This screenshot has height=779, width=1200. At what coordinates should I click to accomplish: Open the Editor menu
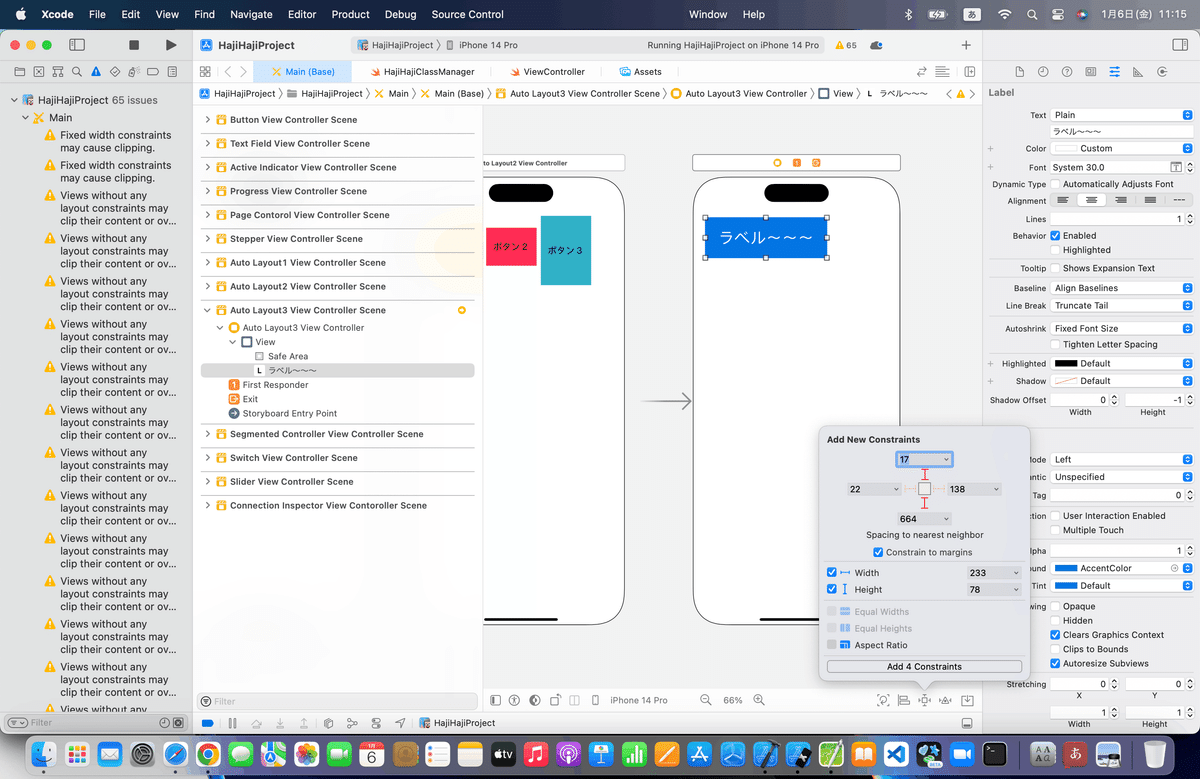[x=302, y=14]
